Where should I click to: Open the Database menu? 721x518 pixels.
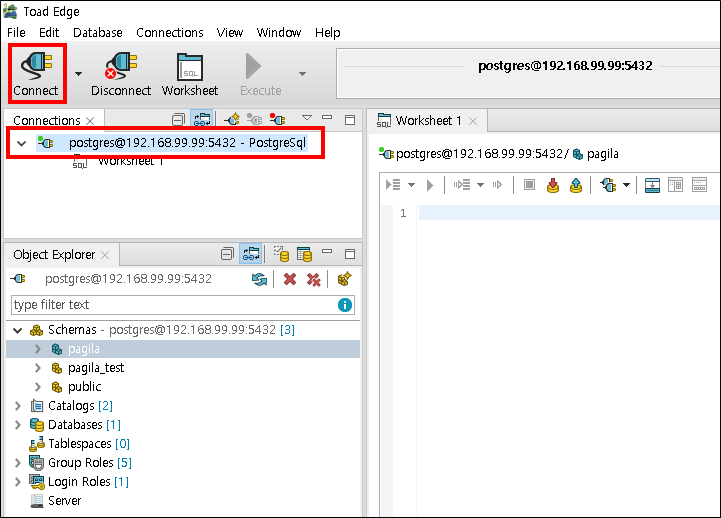[97, 33]
